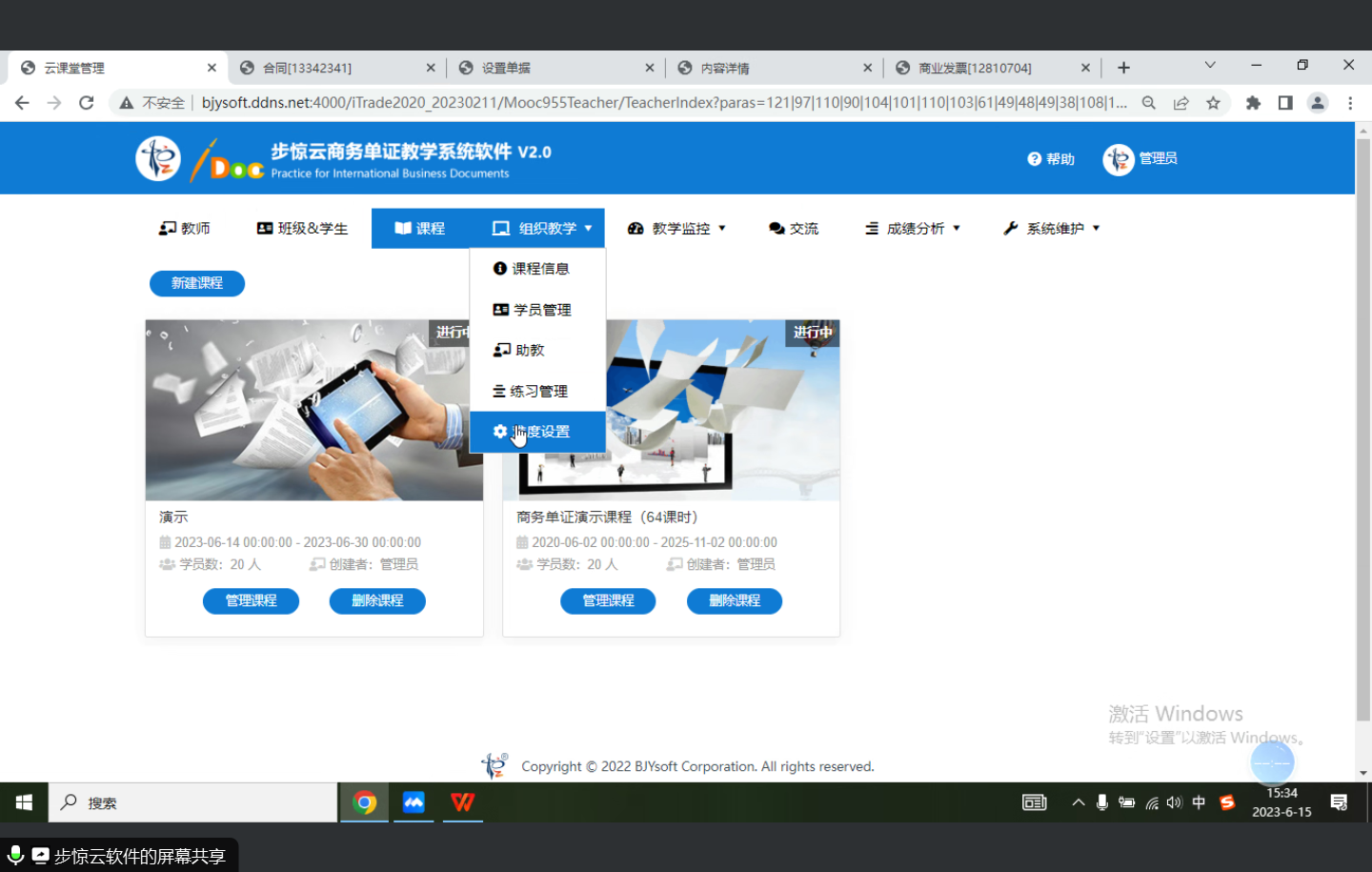Click the bookmark star in address bar
1372x872 pixels.
click(1213, 103)
